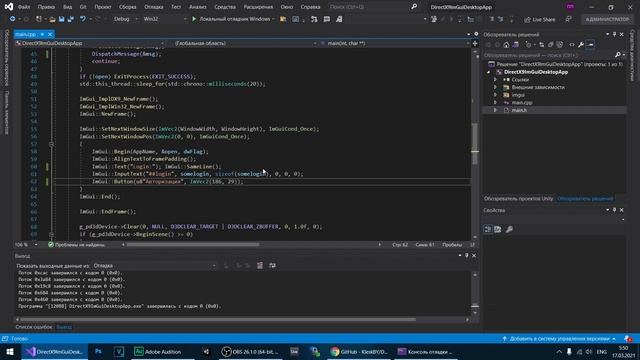
Task: Click Добавить в систему управления версиями
Action: tap(559, 339)
